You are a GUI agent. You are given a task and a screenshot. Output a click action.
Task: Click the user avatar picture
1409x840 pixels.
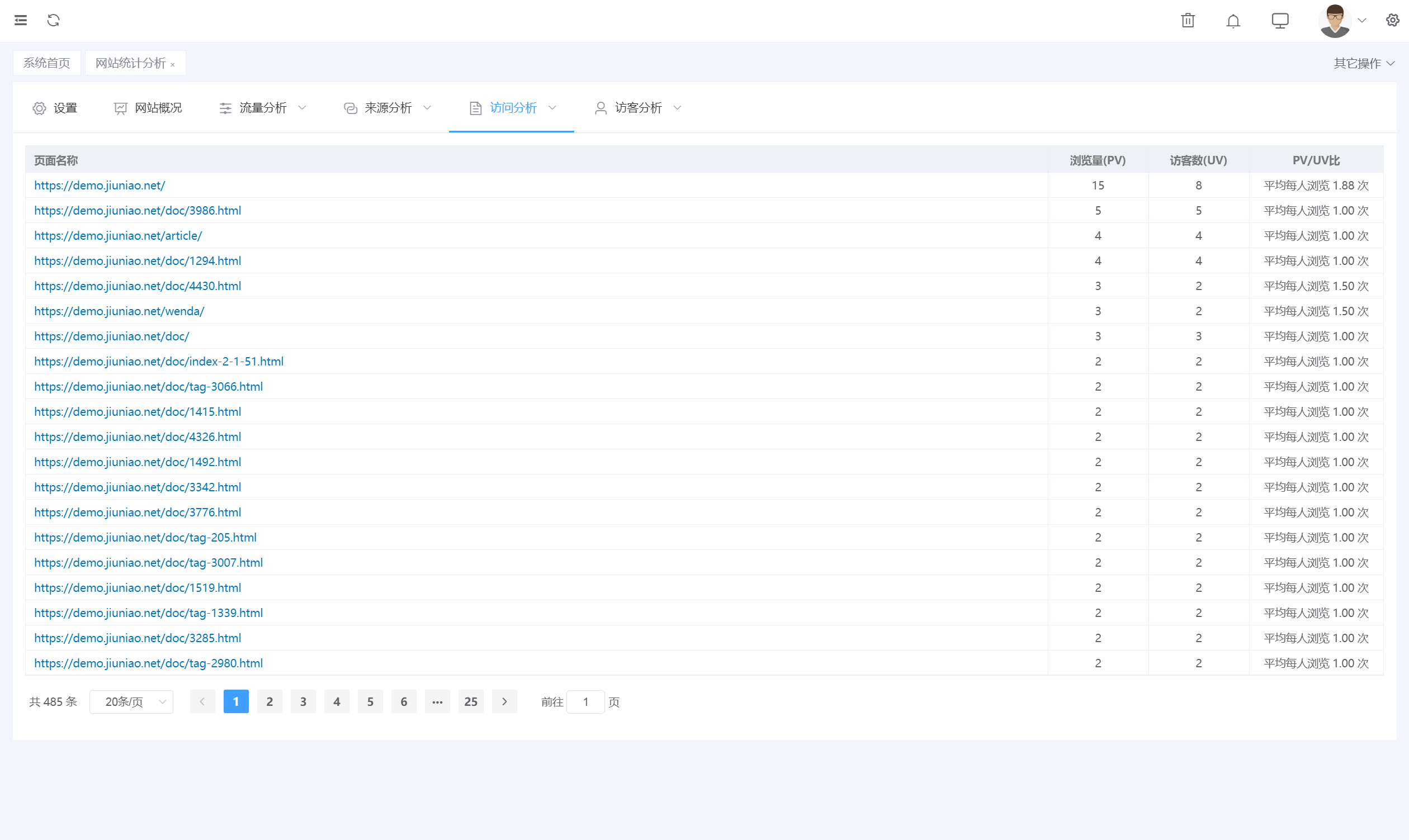(1335, 21)
